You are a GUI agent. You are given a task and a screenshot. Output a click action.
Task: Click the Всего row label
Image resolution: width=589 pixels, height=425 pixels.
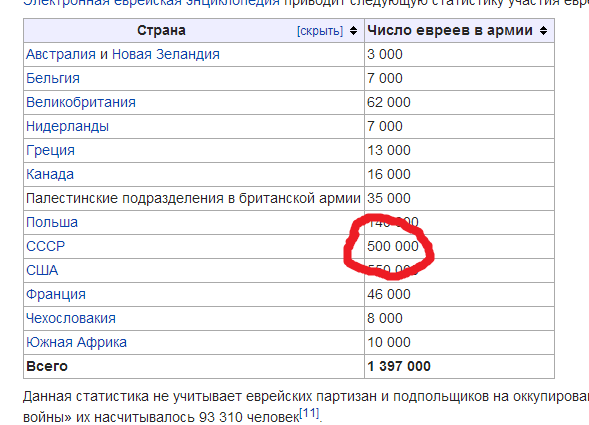(x=47, y=366)
